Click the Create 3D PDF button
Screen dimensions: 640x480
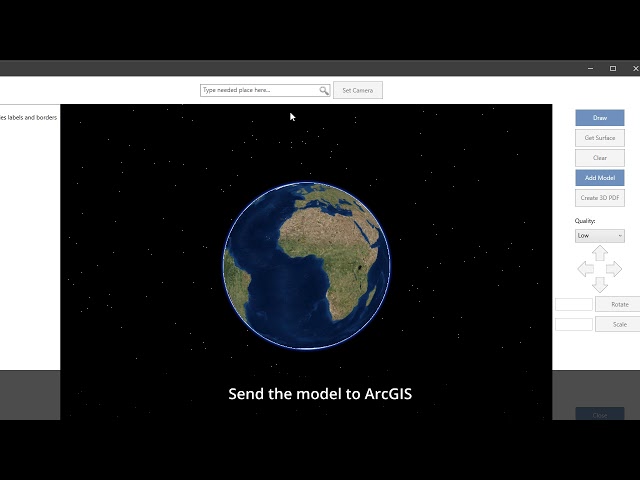point(600,198)
